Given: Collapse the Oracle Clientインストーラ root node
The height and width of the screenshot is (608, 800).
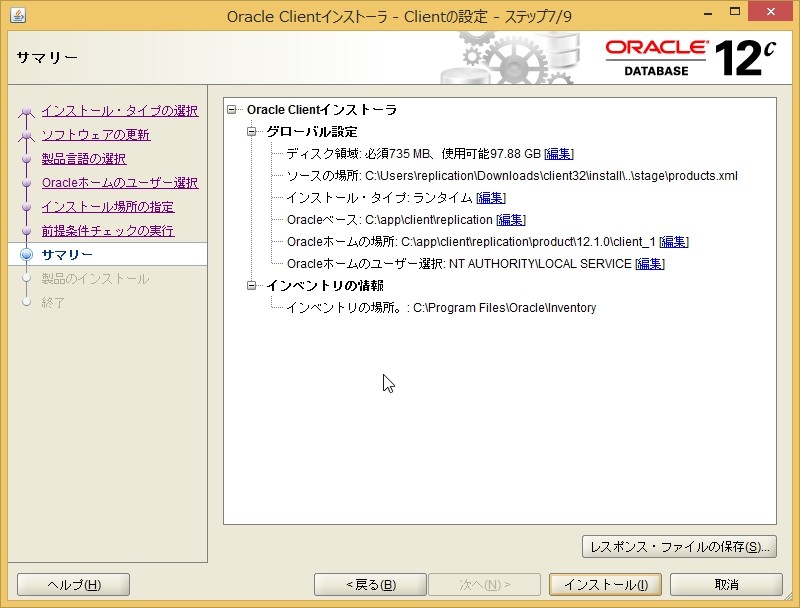Looking at the screenshot, I should pos(232,110).
